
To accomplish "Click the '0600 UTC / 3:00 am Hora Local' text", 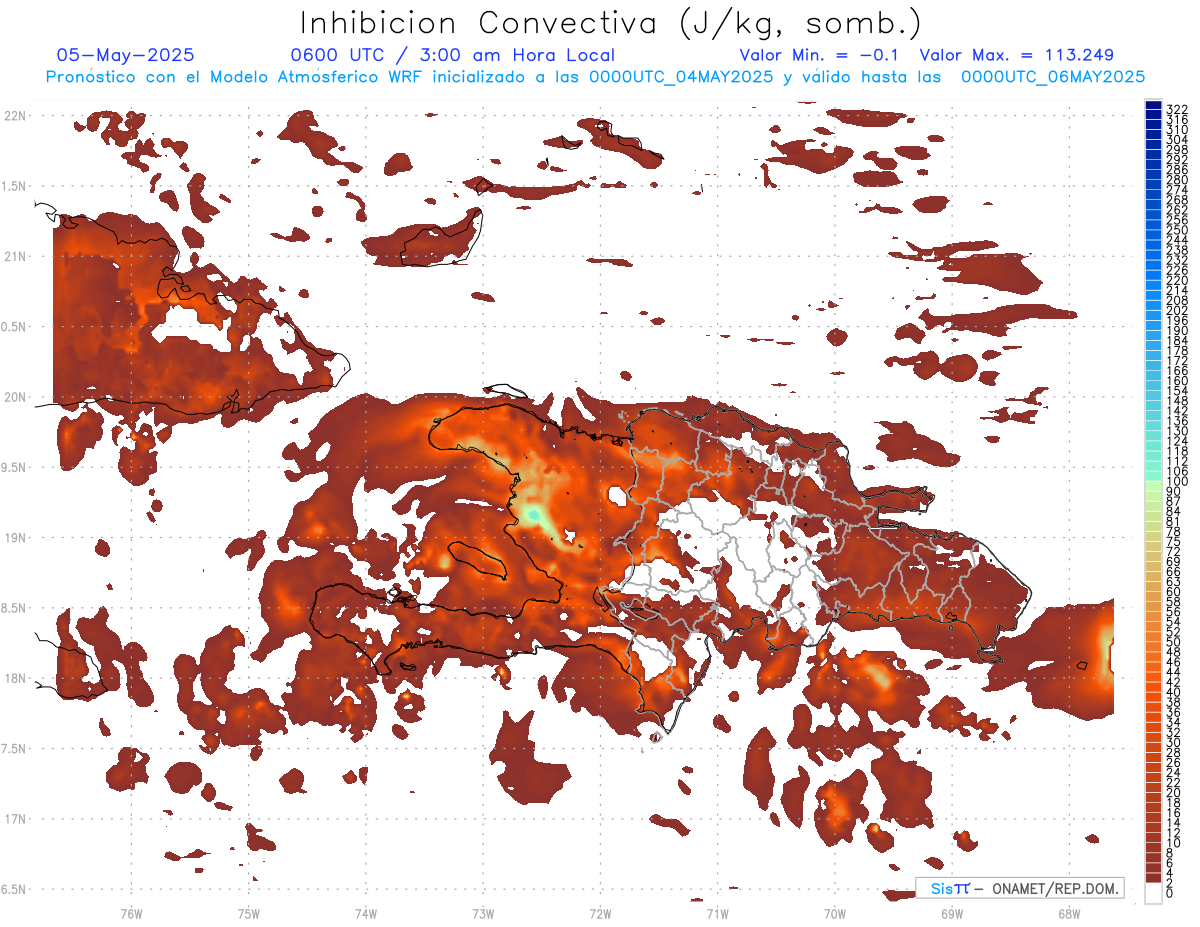I will pyautogui.click(x=452, y=55).
